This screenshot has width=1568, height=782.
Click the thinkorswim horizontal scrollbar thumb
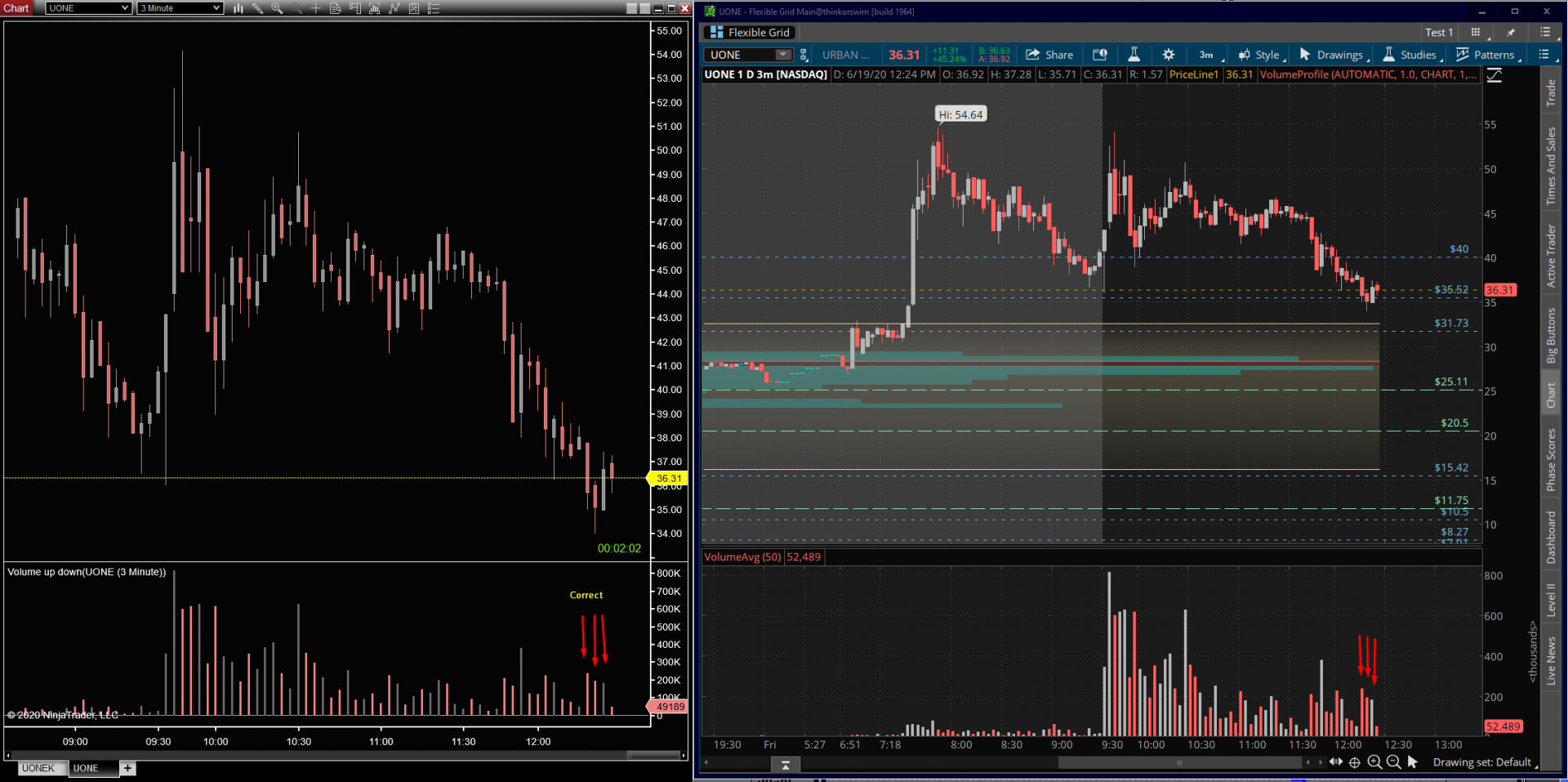click(x=1179, y=762)
